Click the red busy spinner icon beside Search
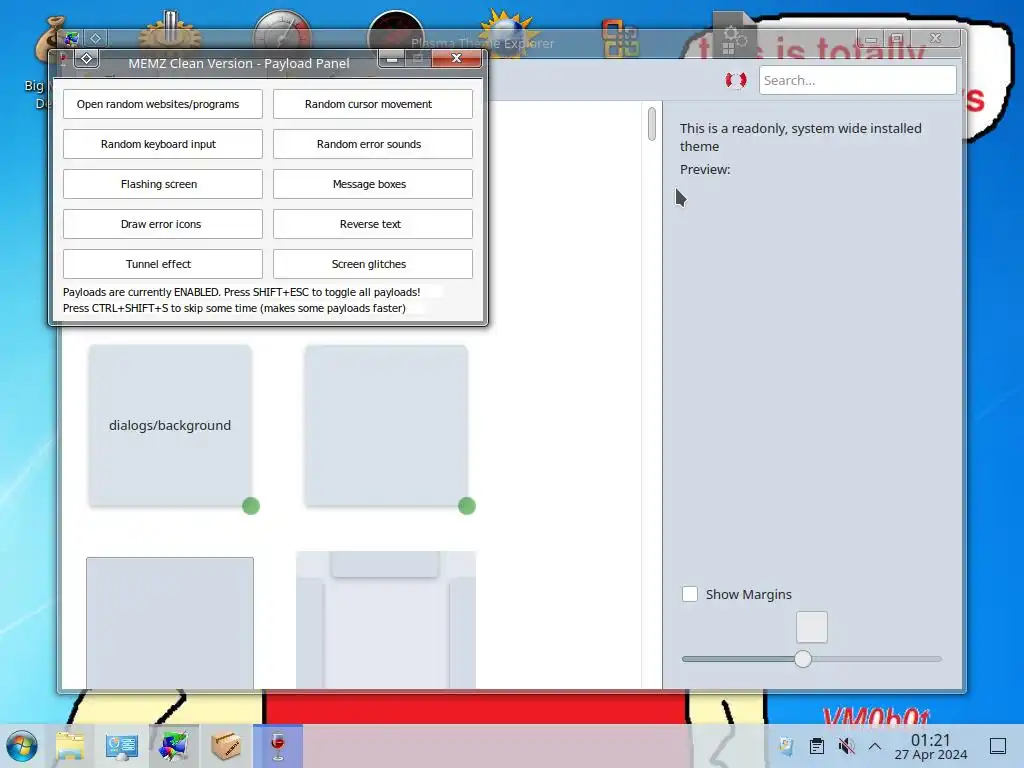The image size is (1024, 768). pyautogui.click(x=736, y=80)
